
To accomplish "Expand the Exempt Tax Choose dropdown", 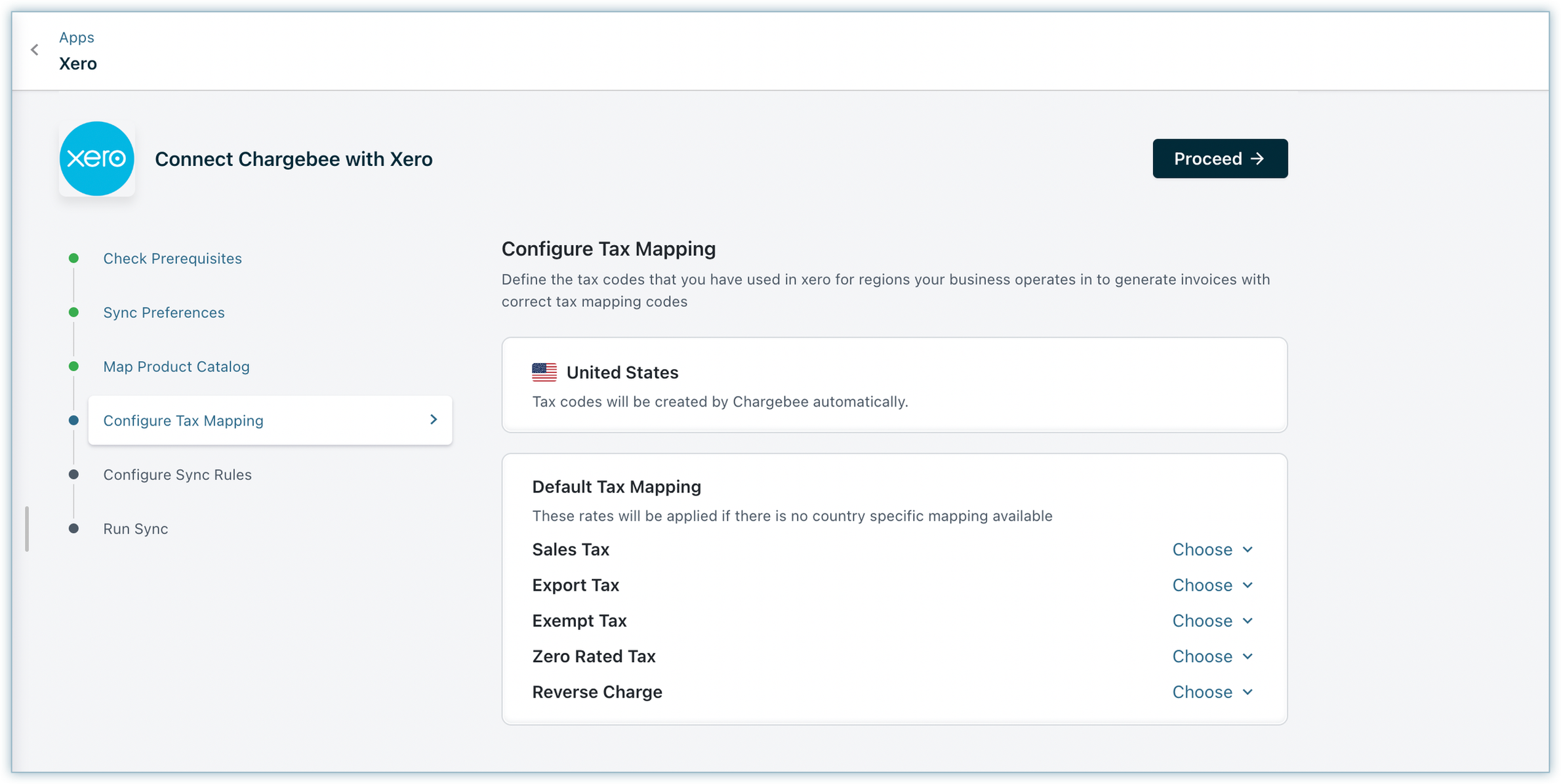I will pyautogui.click(x=1212, y=621).
